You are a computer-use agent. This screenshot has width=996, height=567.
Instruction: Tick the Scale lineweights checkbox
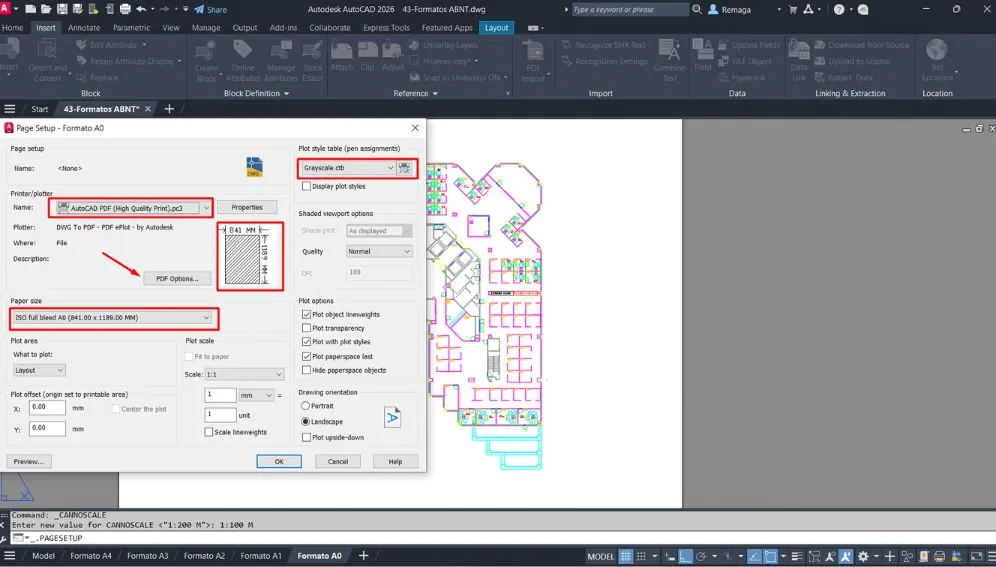tap(209, 432)
